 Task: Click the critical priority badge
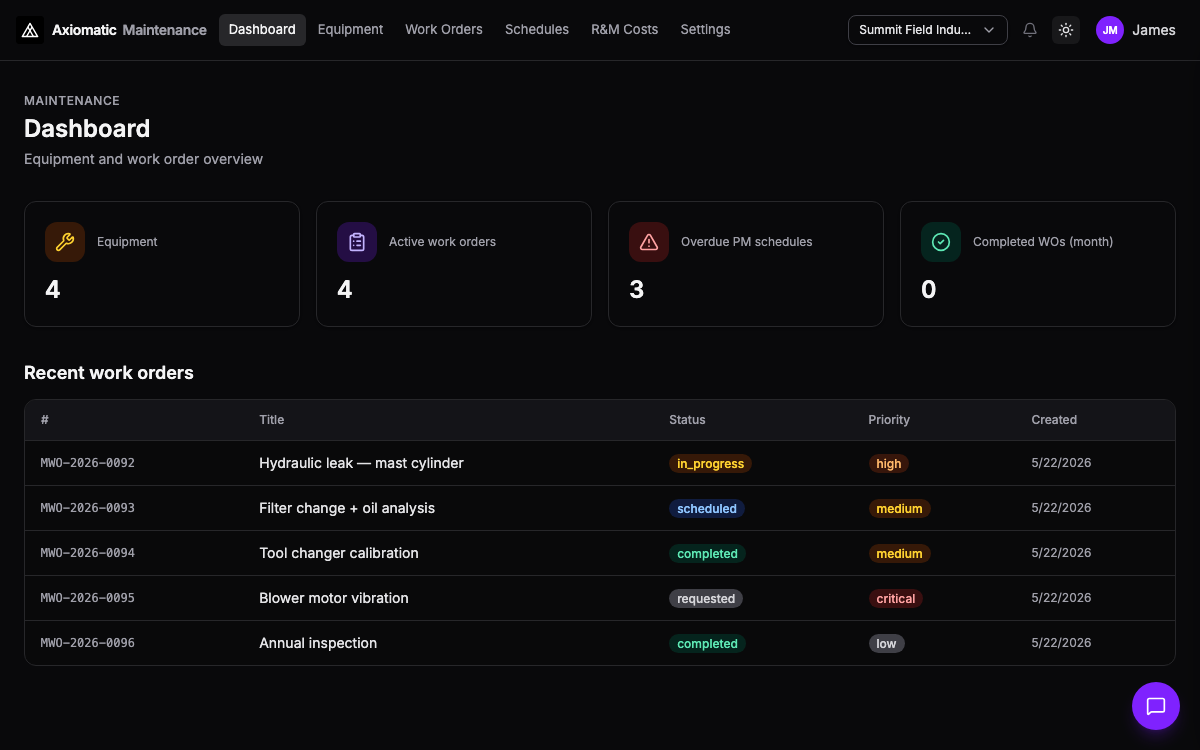(896, 599)
